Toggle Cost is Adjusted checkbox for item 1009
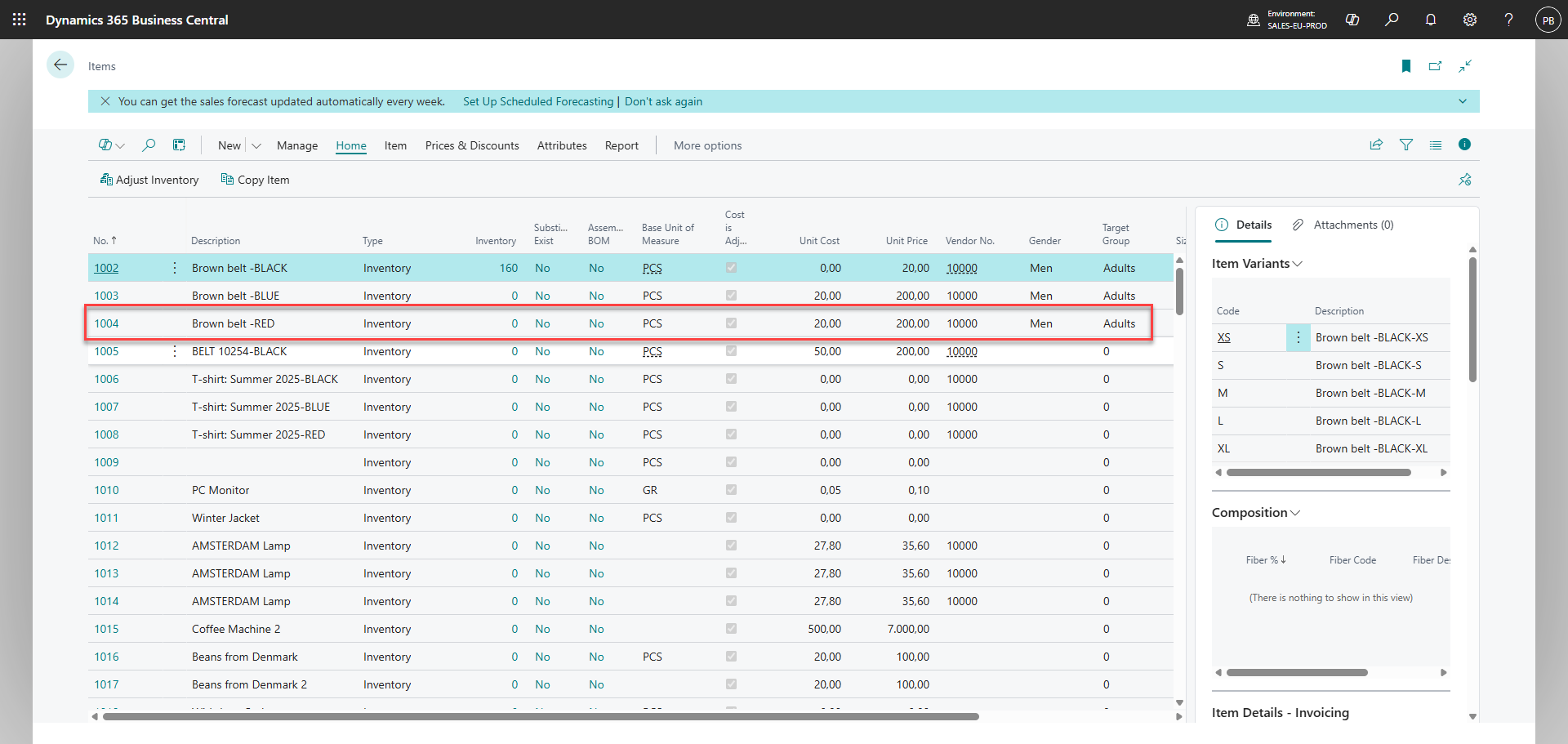Image resolution: width=1568 pixels, height=744 pixels. tap(731, 462)
